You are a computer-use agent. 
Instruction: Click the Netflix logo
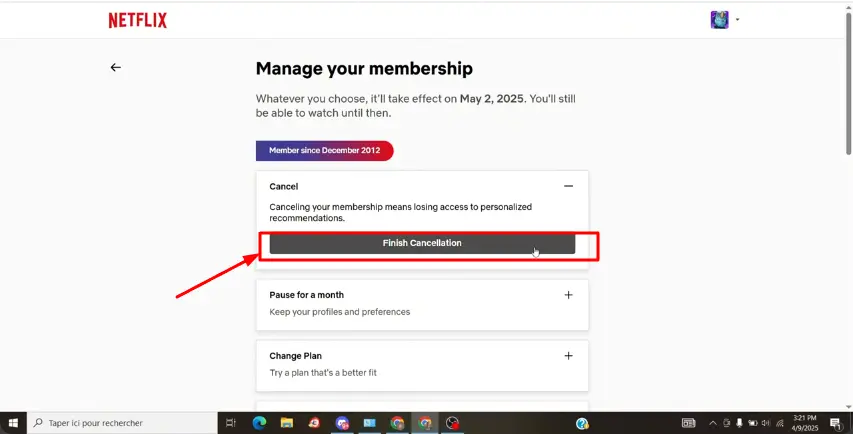[138, 20]
